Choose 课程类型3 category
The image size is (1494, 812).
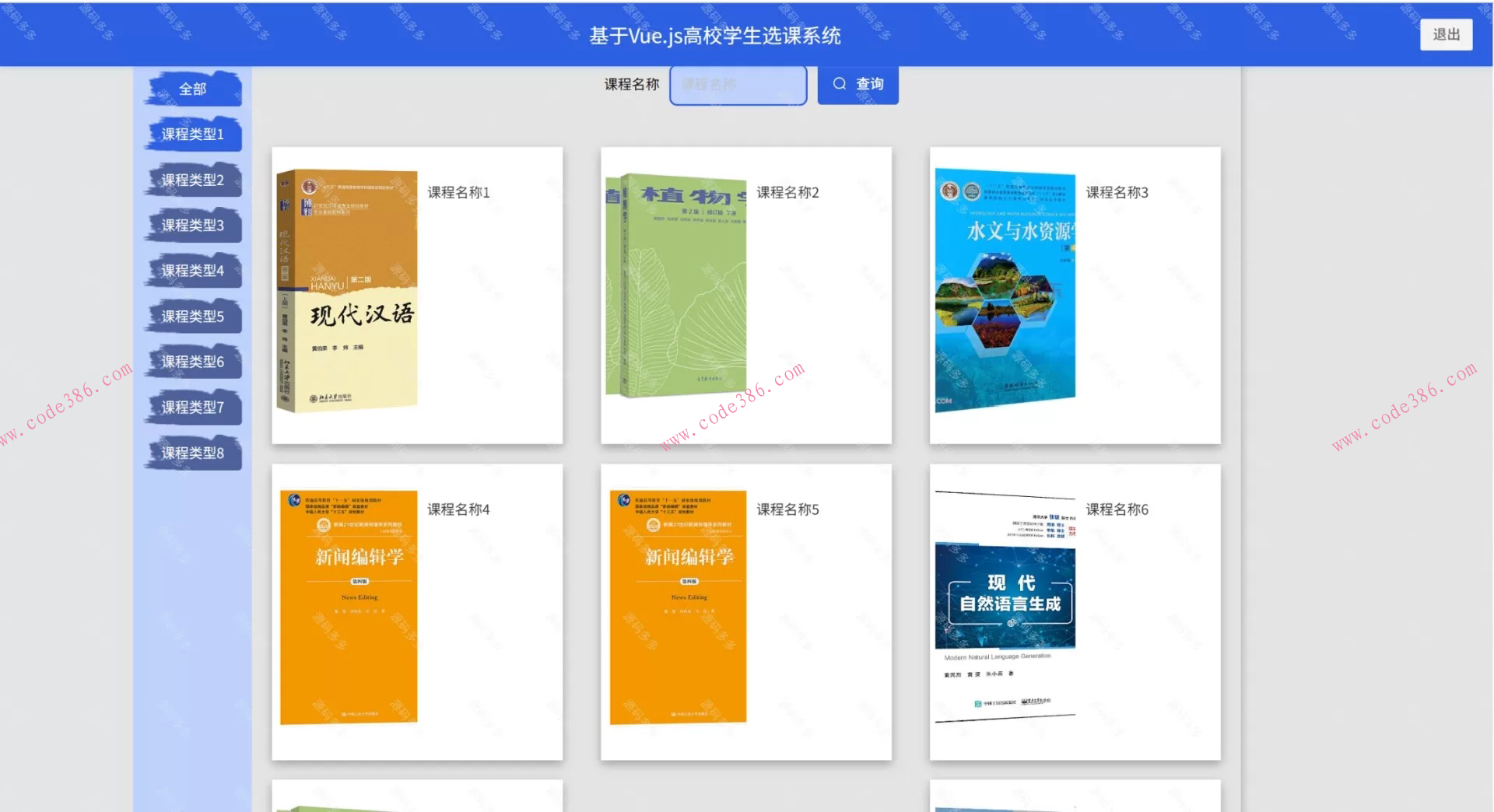pyautogui.click(x=193, y=226)
